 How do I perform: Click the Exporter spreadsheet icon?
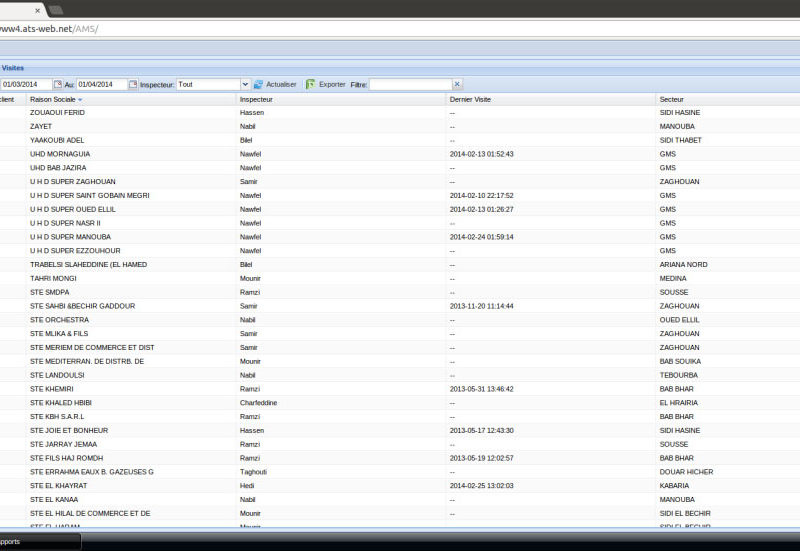310,85
